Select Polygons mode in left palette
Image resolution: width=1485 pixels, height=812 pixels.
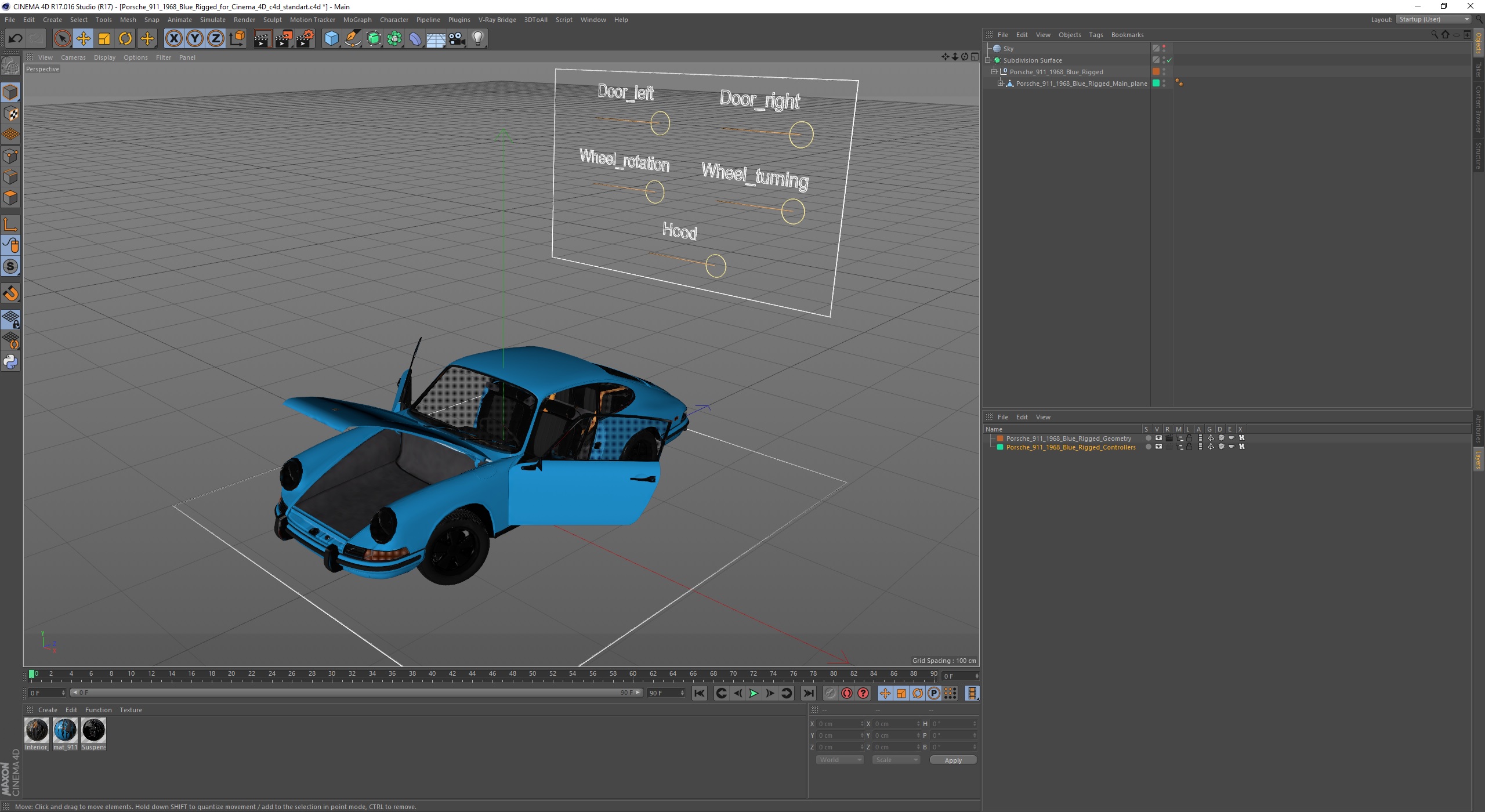coord(10,198)
